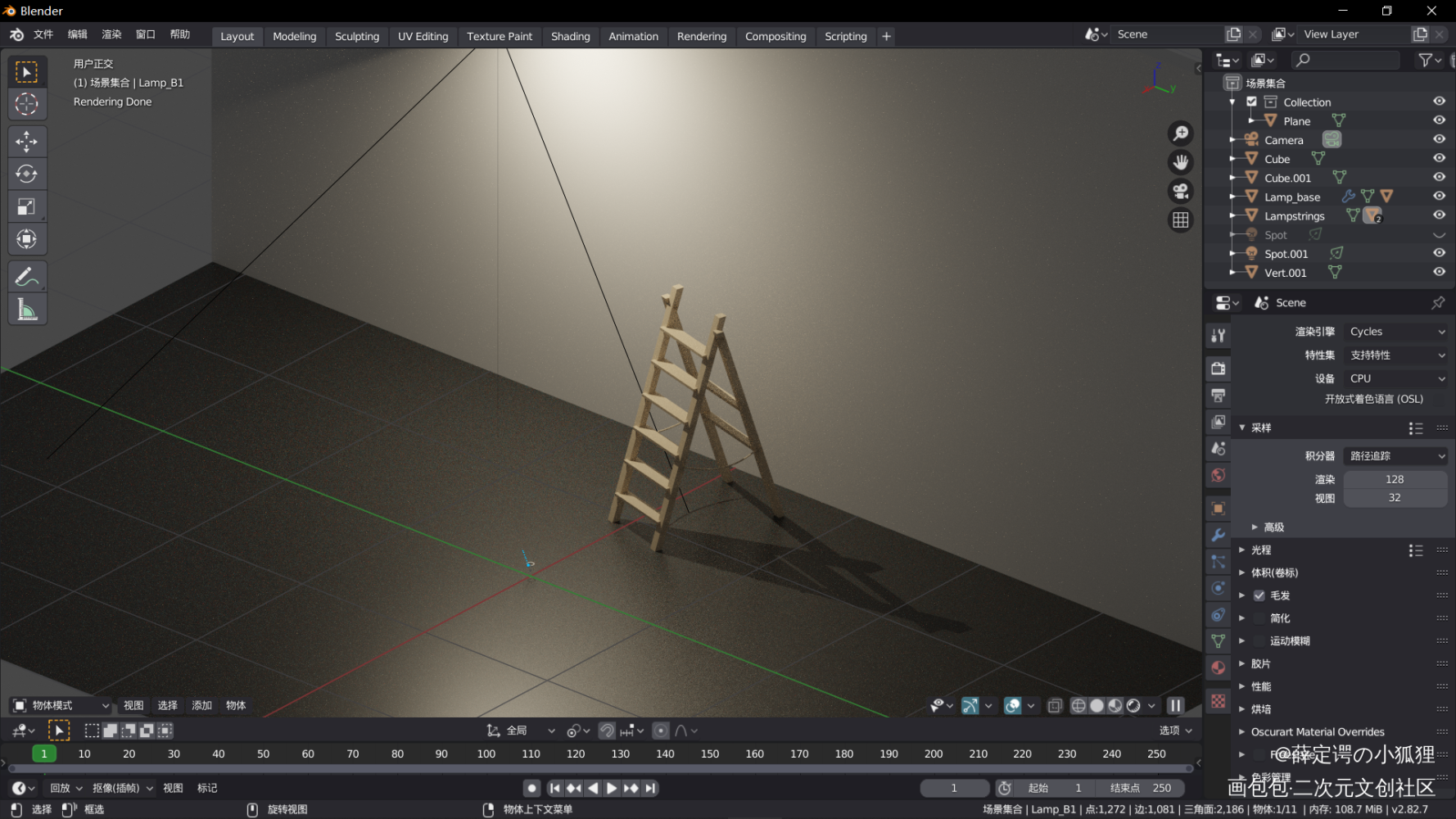Screen dimensions: 1456x819
Task: Open the device CPU dropdown
Action: 1396,378
